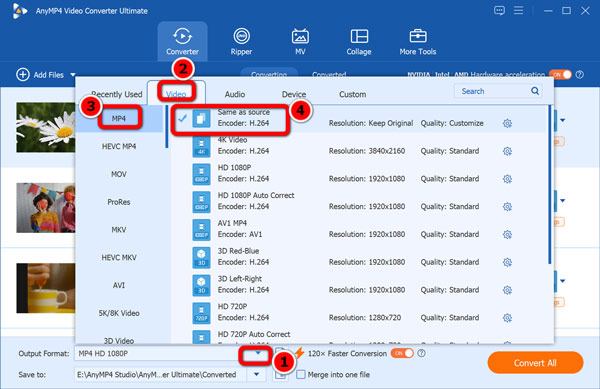The image size is (600, 389).
Task: Open the hamburger menu in title bar
Action: click(518, 10)
